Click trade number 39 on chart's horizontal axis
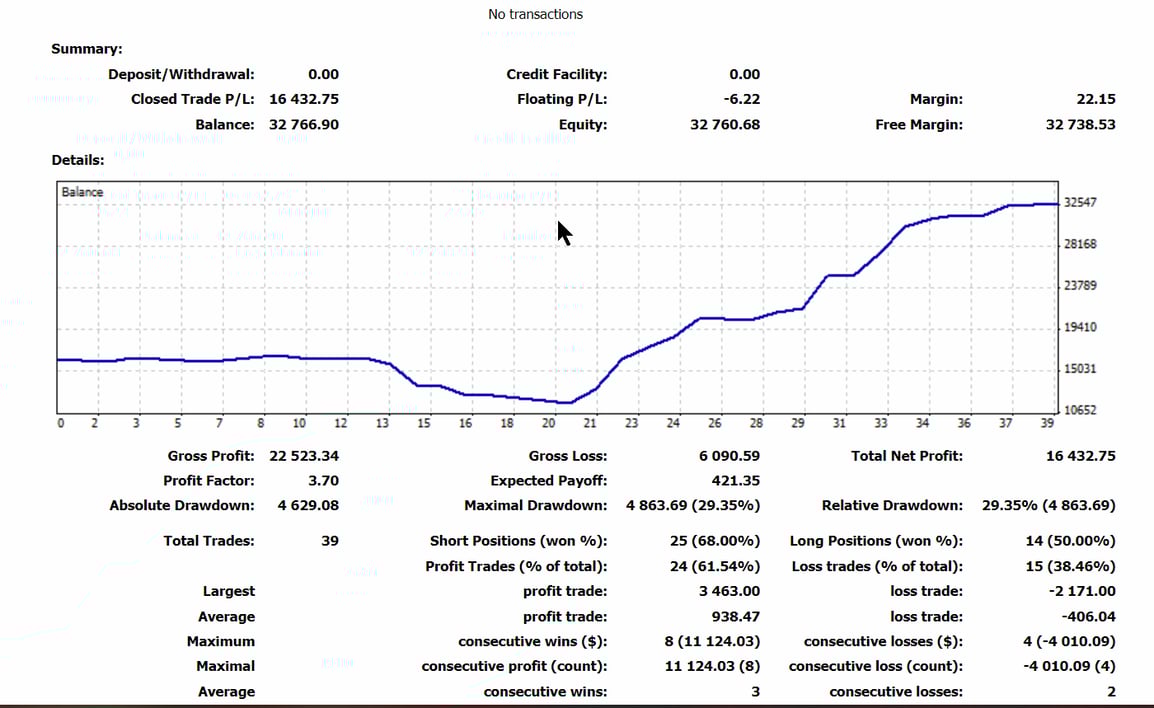 [x=1047, y=424]
